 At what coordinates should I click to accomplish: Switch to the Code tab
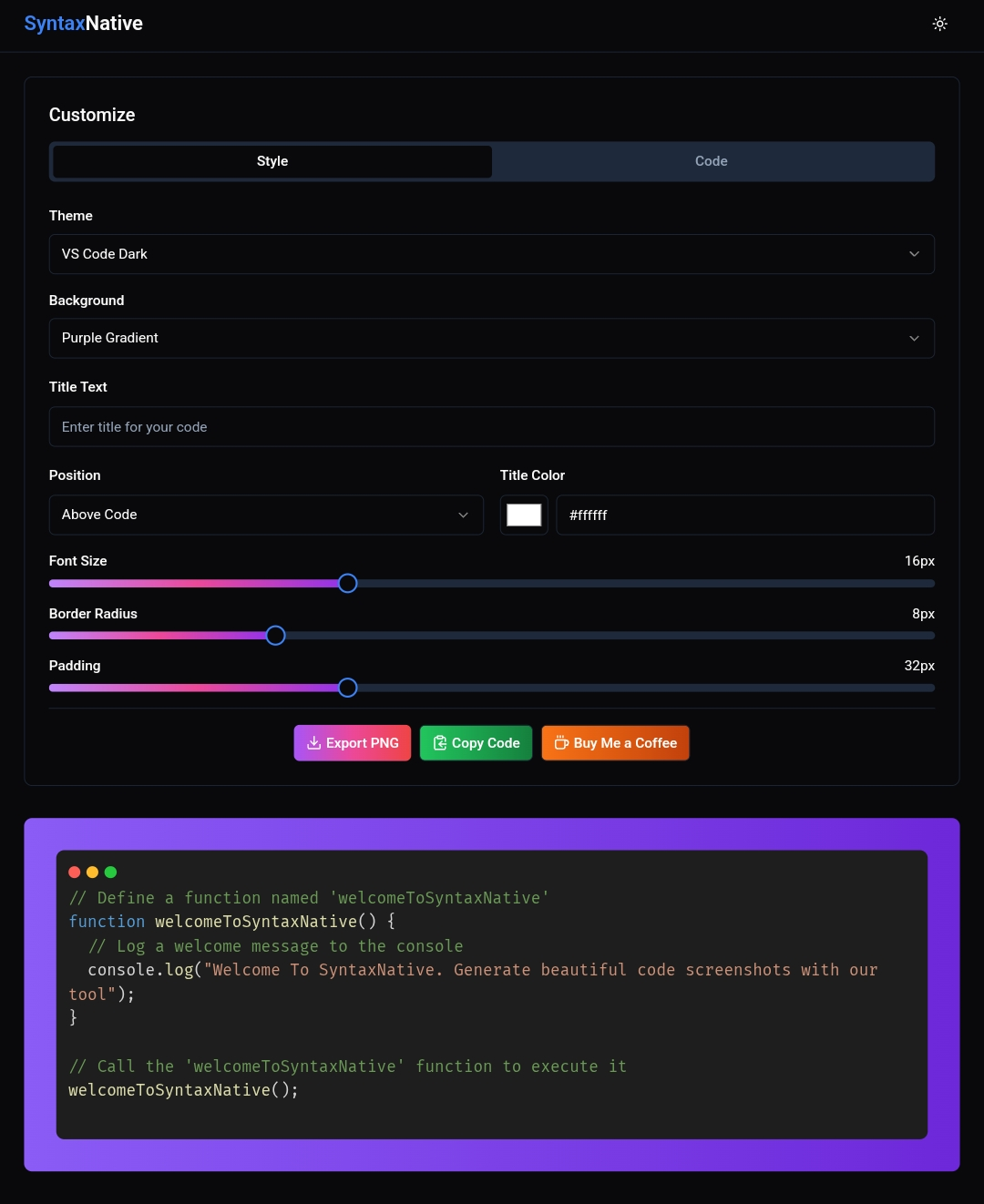(x=711, y=161)
